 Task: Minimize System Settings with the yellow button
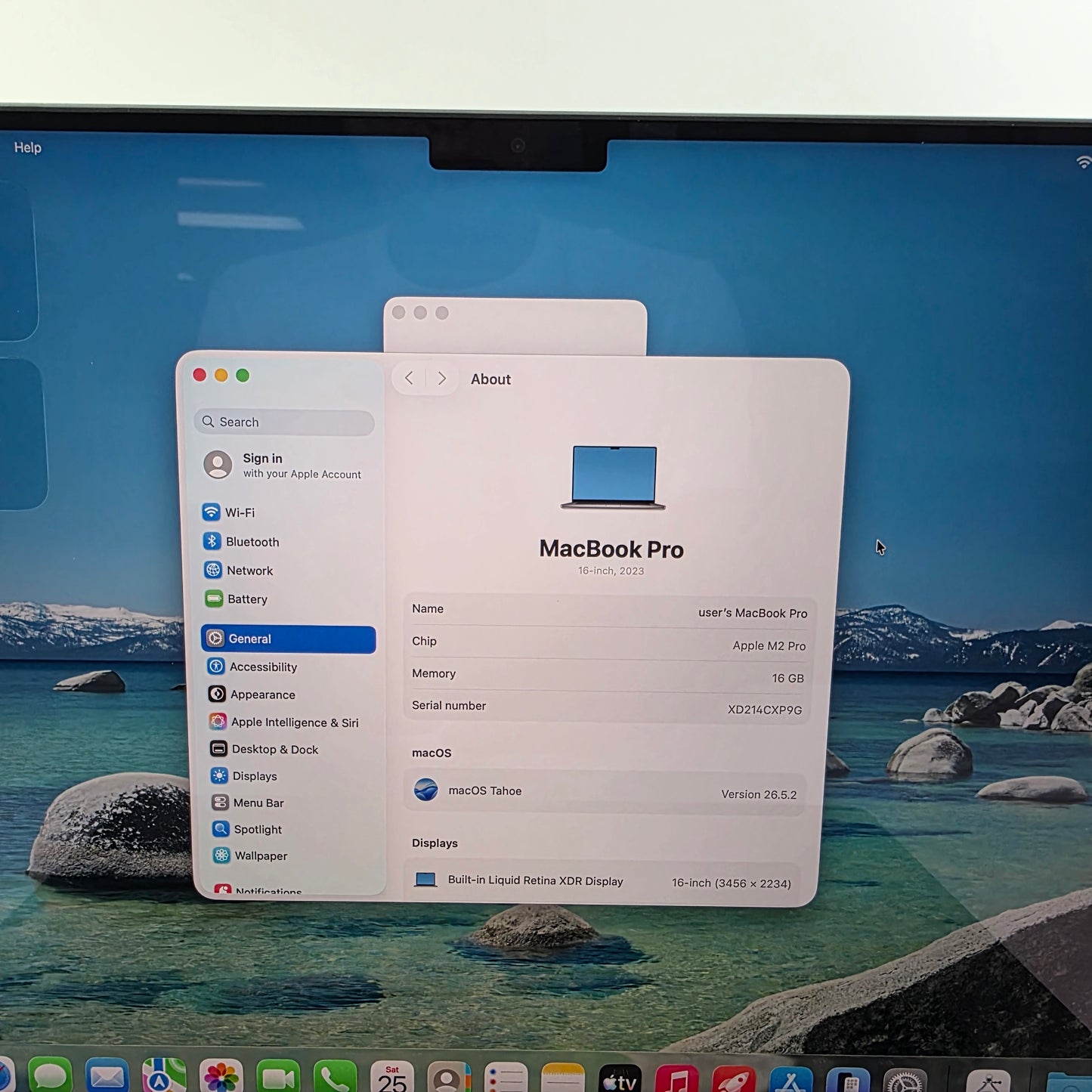pyautogui.click(x=221, y=376)
